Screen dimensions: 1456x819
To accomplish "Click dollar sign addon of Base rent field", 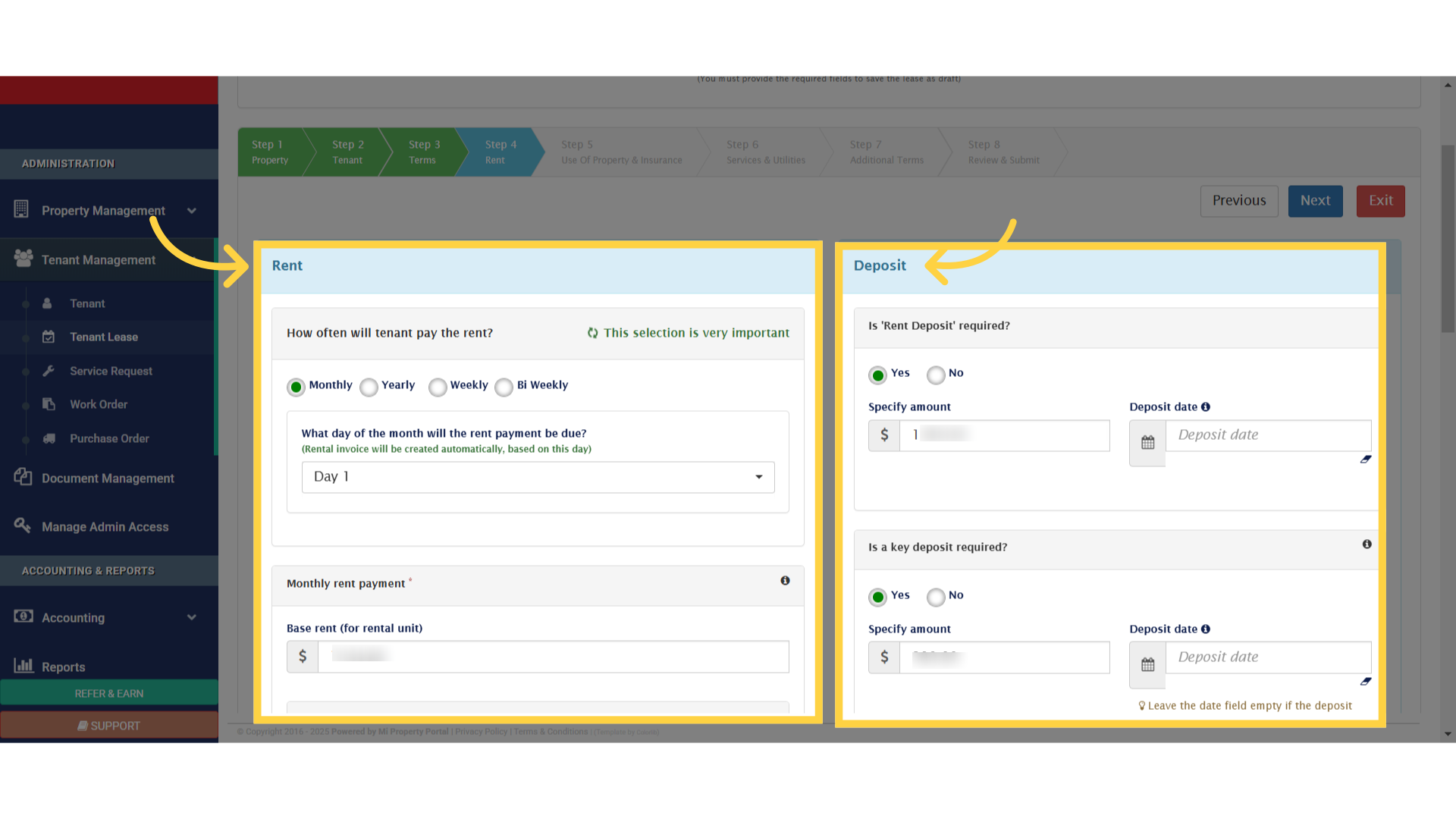I will [x=303, y=657].
